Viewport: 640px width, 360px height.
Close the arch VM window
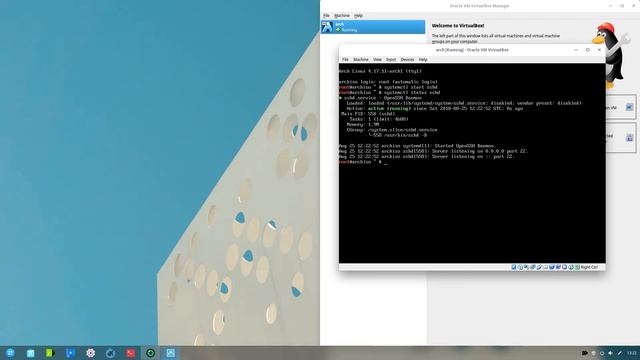[599, 50]
